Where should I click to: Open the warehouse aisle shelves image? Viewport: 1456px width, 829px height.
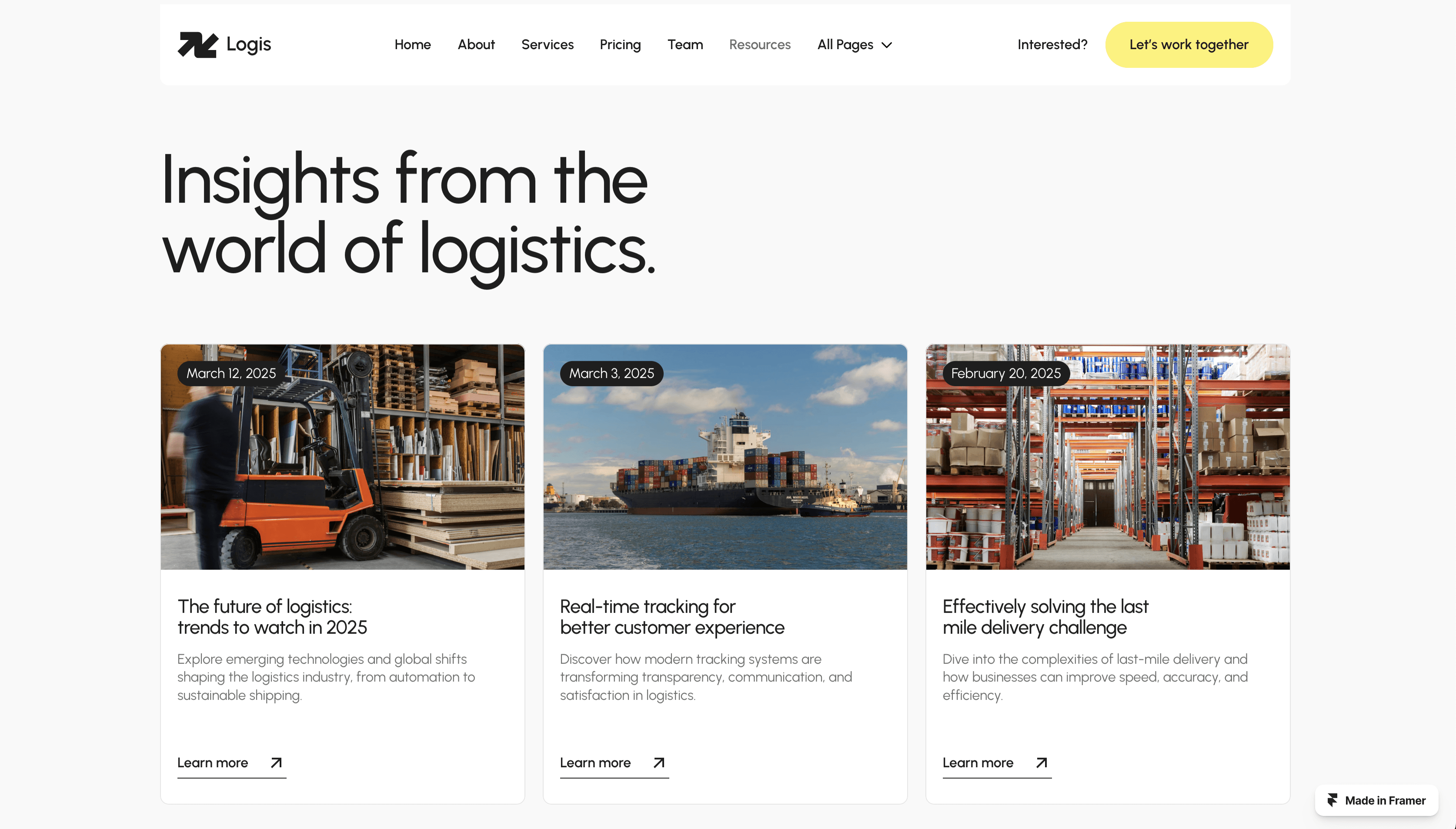(1107, 457)
